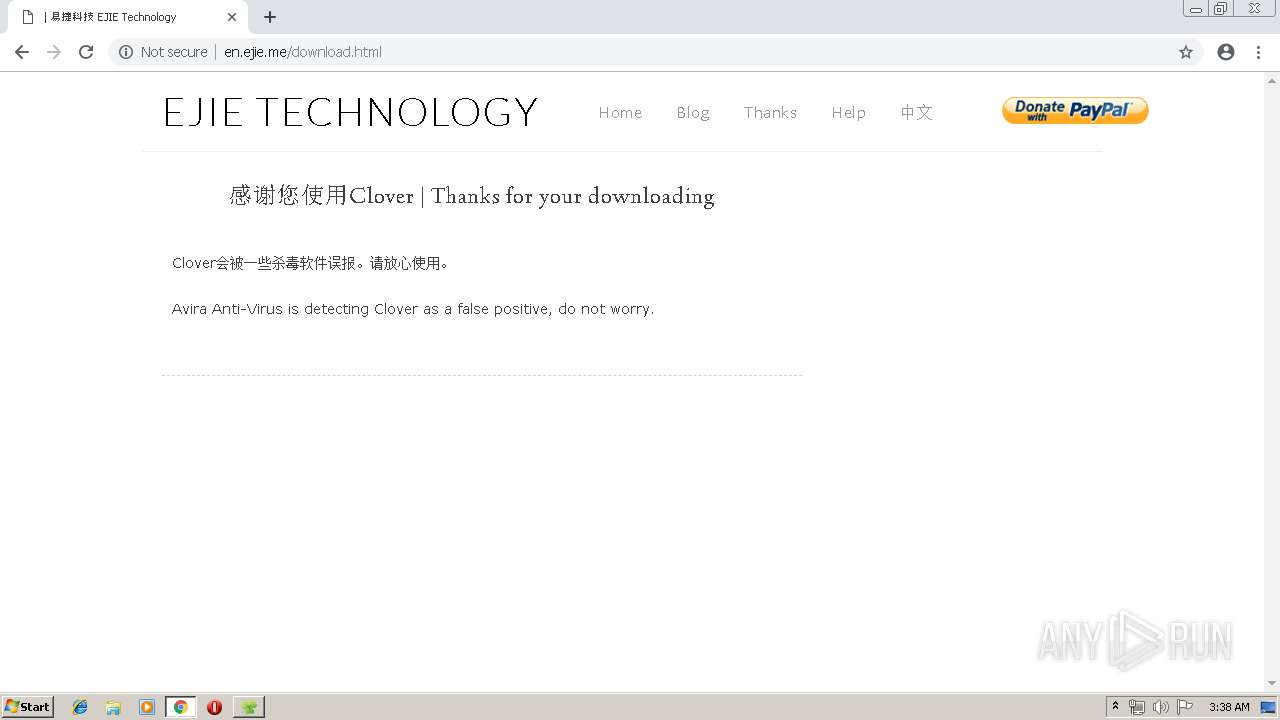Viewport: 1280px width, 720px height.
Task: Click the 3:38 AM clock
Action: pyautogui.click(x=1229, y=707)
